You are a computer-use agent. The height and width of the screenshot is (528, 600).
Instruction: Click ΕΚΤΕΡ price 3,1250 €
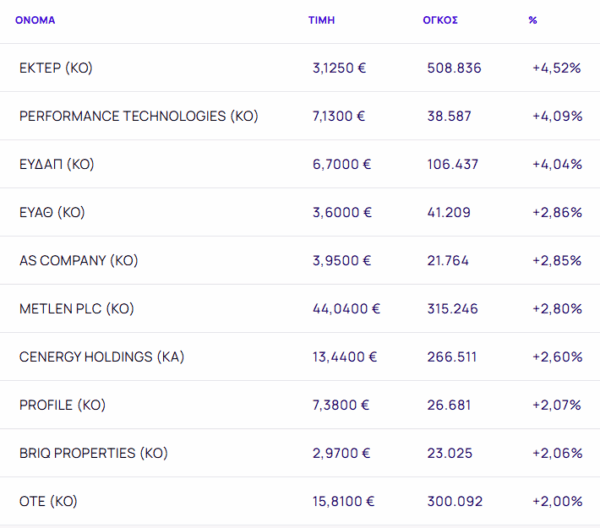[339, 68]
